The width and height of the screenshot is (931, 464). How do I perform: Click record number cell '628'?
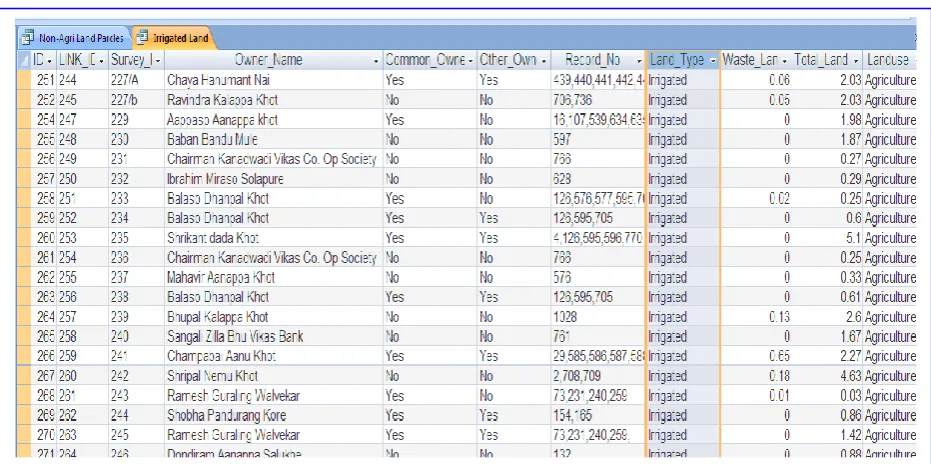click(597, 178)
